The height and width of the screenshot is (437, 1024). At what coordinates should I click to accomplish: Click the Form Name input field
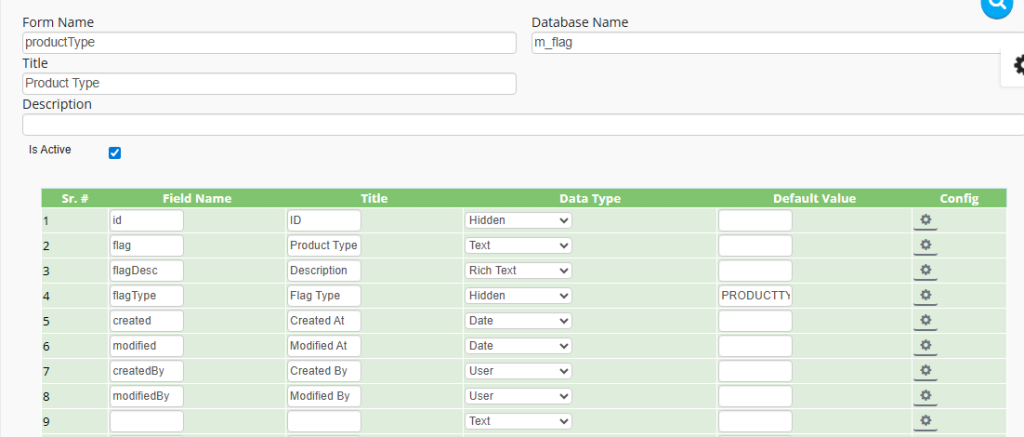[x=269, y=43]
